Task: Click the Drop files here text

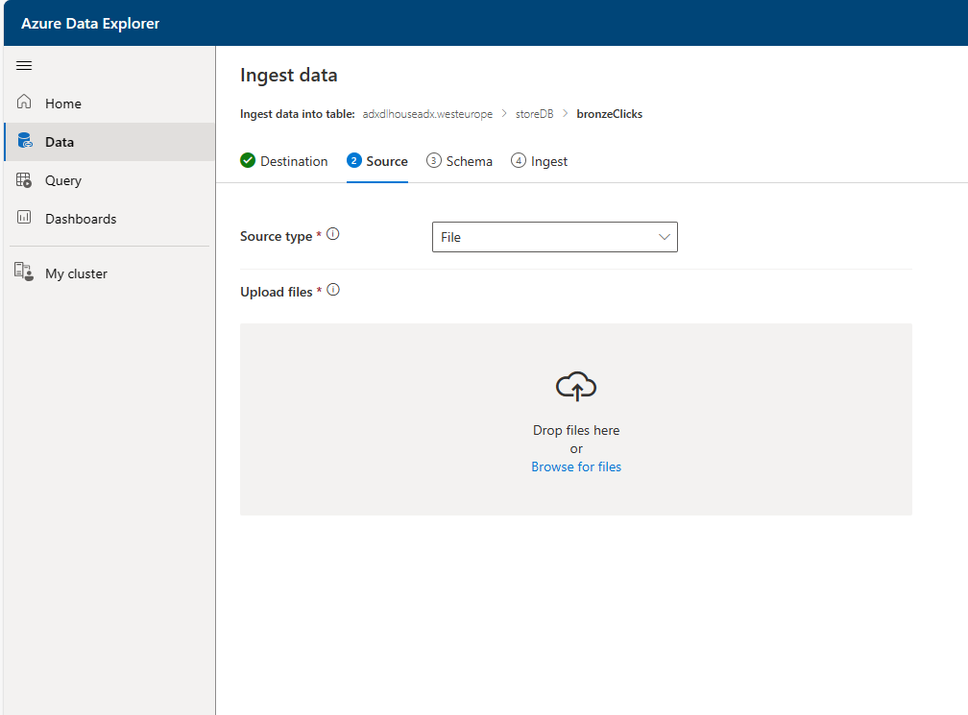Action: point(576,430)
